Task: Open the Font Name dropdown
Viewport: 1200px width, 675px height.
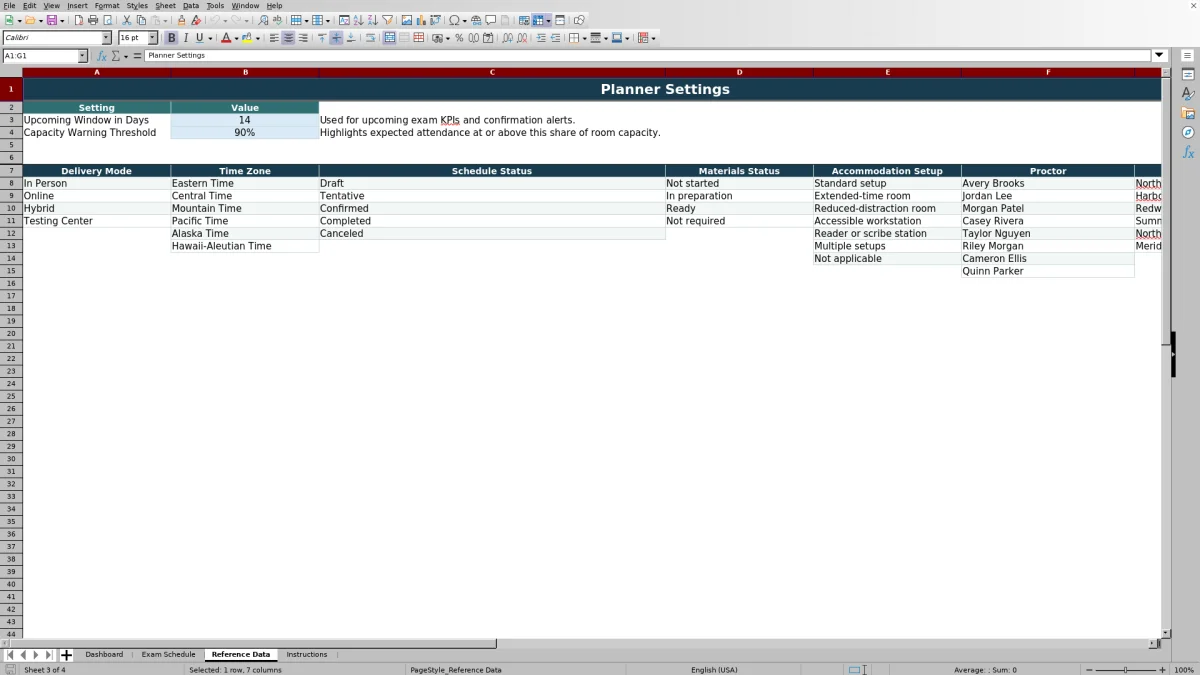Action: point(107,38)
